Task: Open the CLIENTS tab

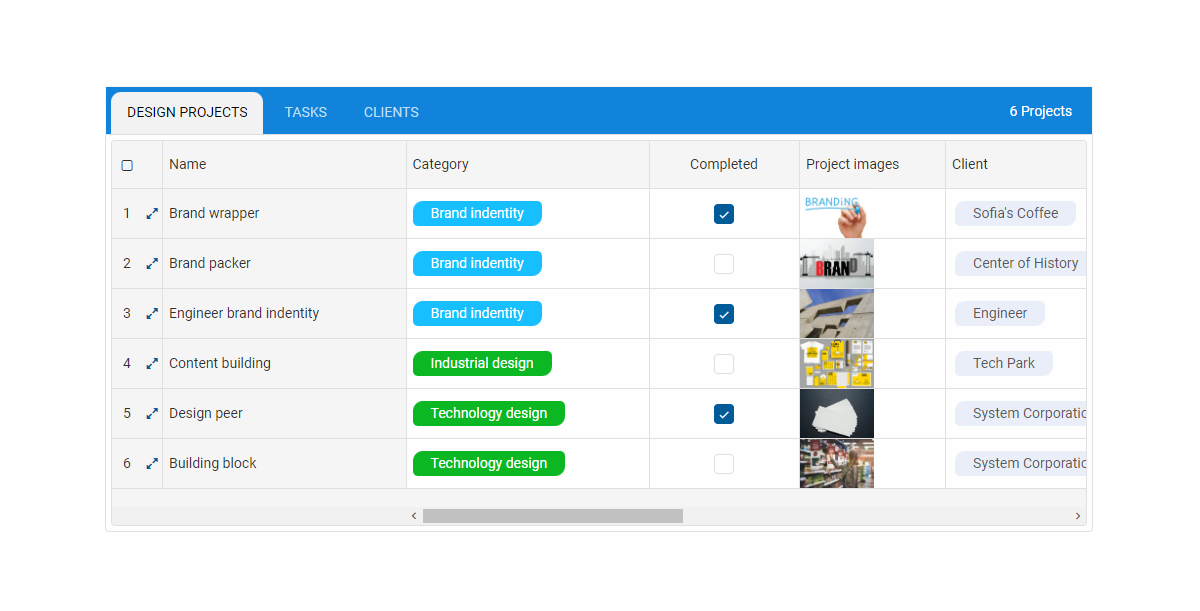Action: (x=391, y=112)
